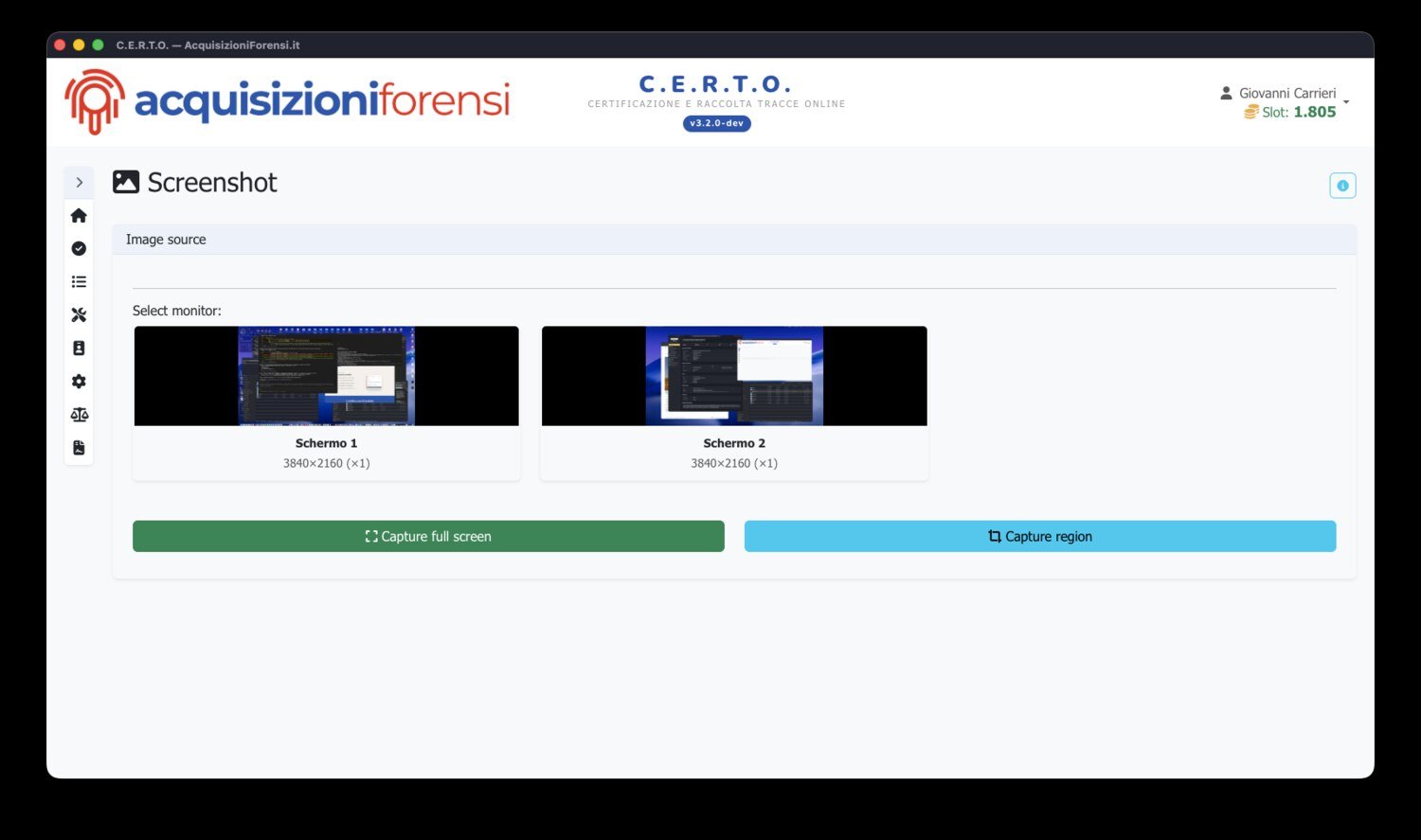Click the coins Slot icon
The image size is (1421, 840).
click(x=1251, y=112)
